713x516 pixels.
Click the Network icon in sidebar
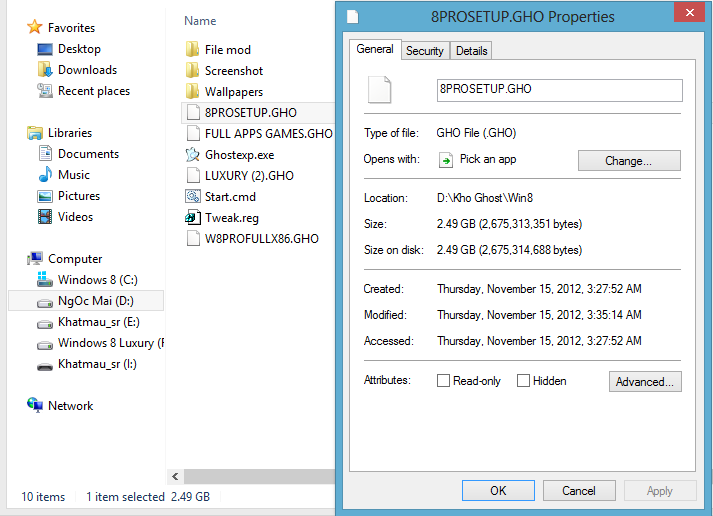point(35,406)
